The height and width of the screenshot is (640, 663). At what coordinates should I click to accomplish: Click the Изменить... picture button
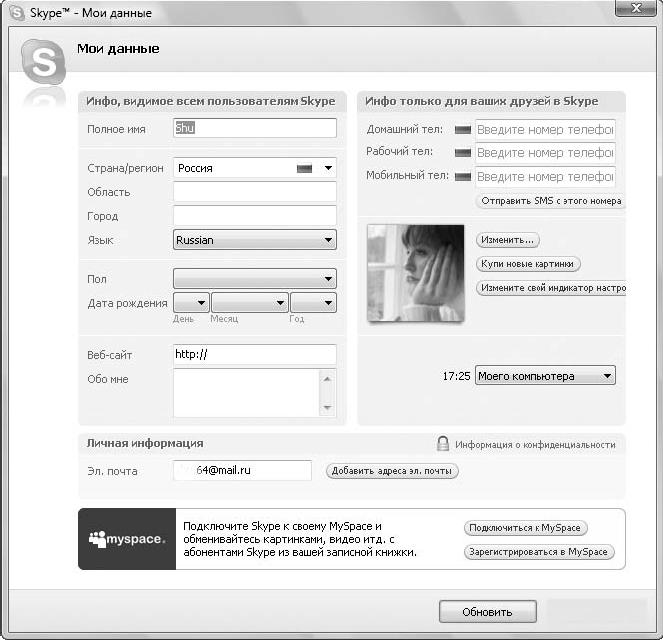coord(509,240)
